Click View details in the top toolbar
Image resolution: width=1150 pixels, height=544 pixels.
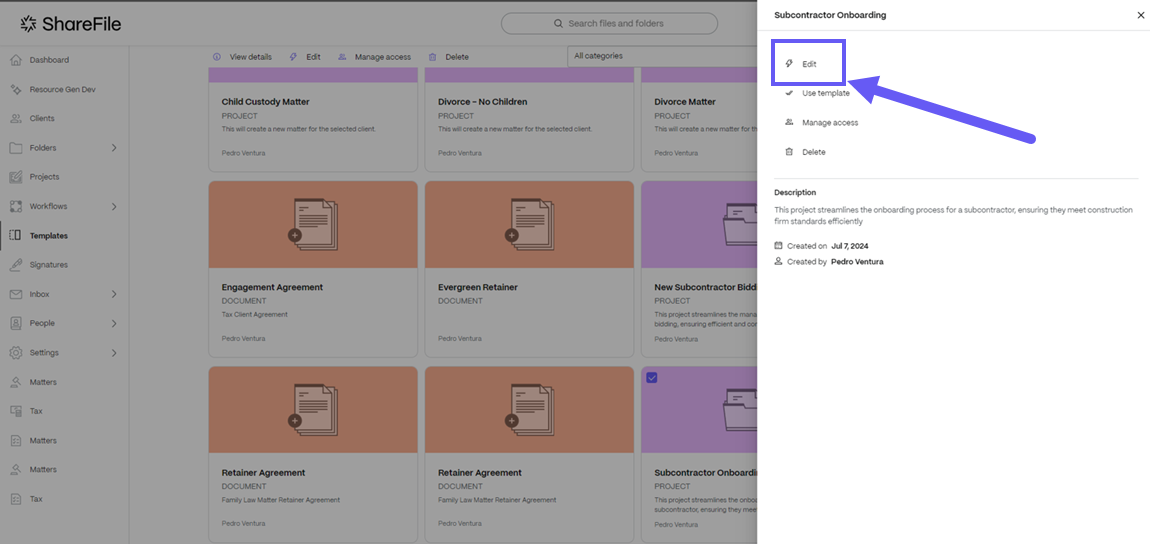tap(242, 57)
